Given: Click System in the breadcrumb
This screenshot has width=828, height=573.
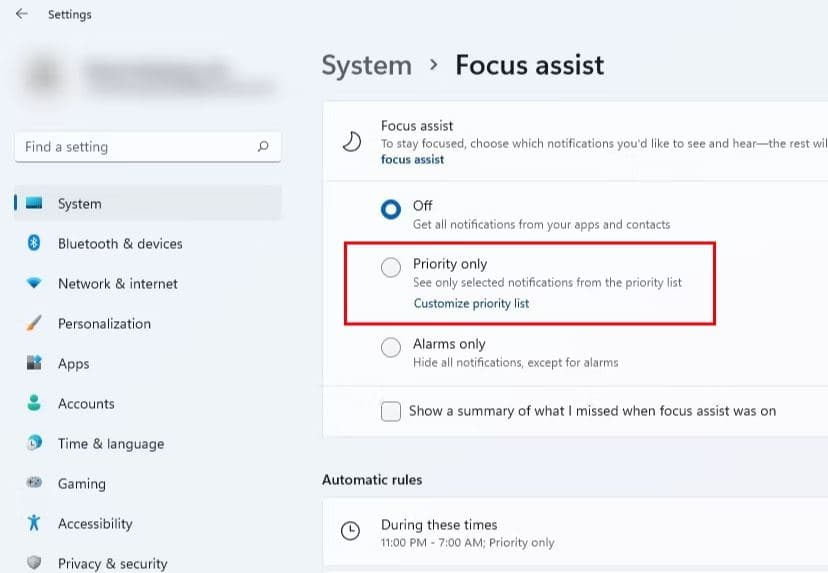Looking at the screenshot, I should [x=366, y=66].
